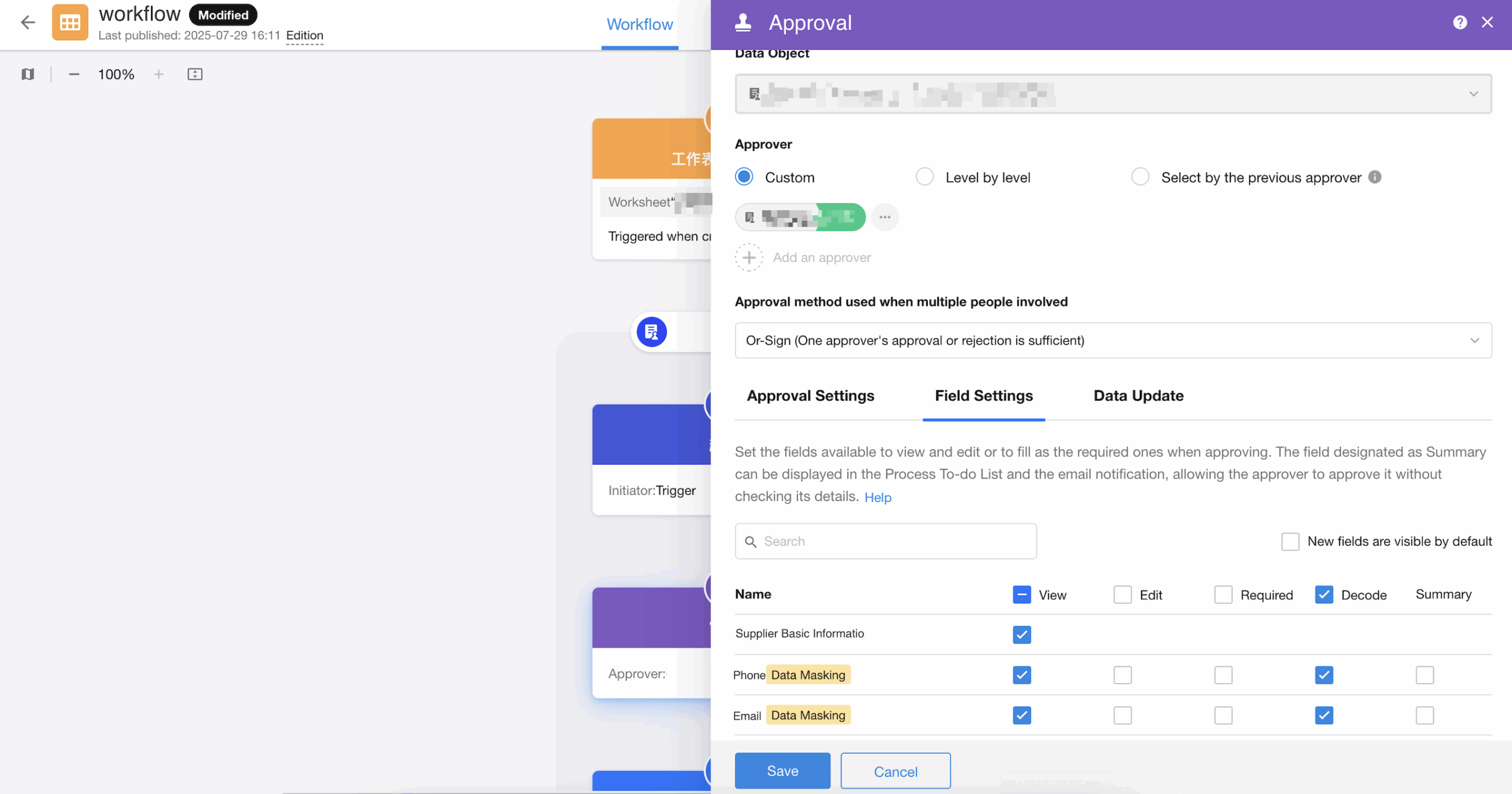This screenshot has width=1512, height=794.
Task: Check Edit for the Email field
Action: click(1123, 715)
